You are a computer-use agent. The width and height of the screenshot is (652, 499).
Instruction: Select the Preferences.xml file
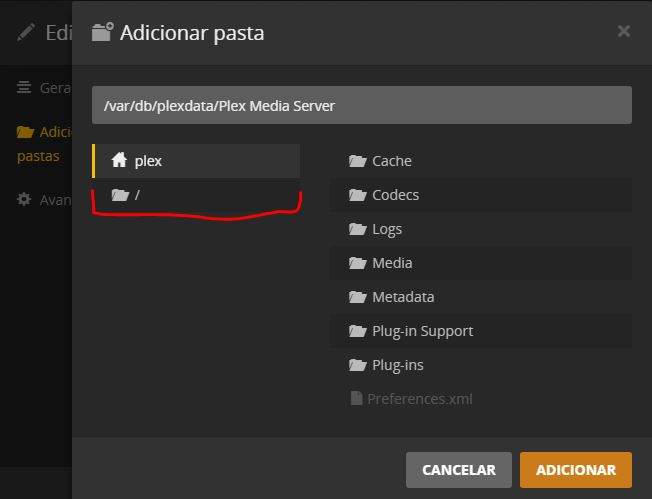click(419, 399)
